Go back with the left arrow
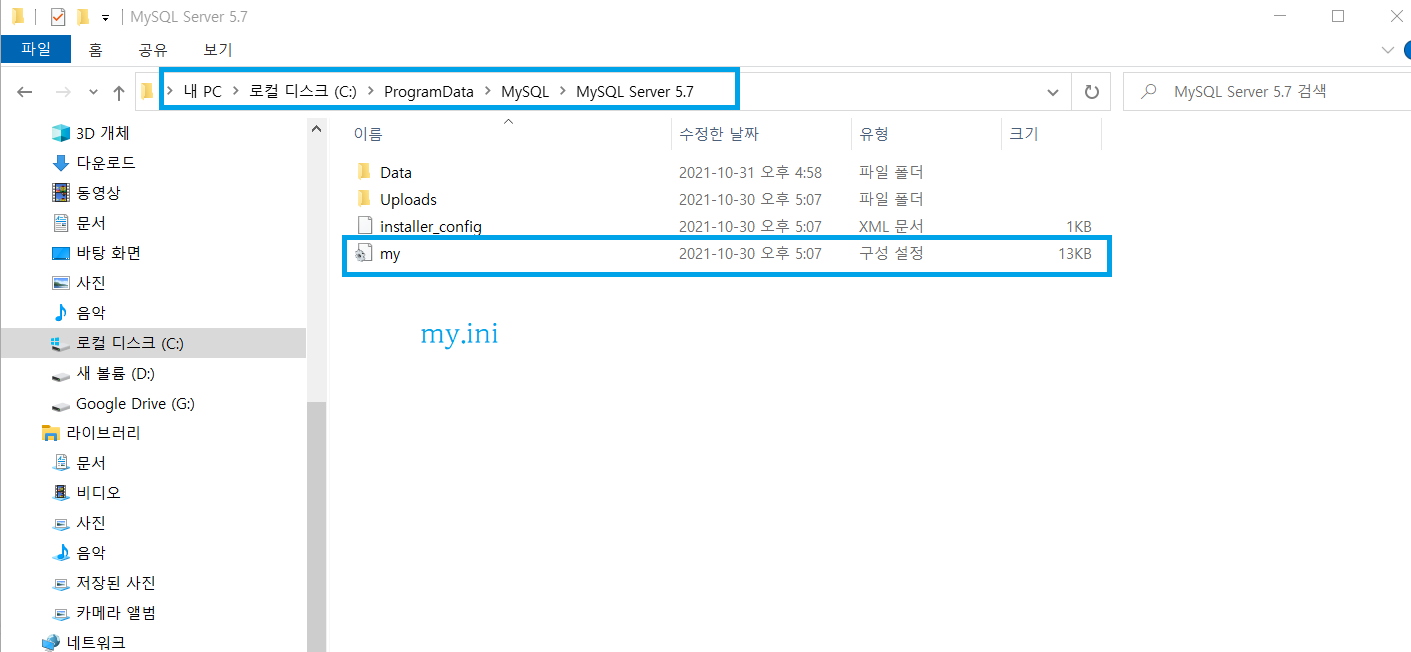 [26, 92]
